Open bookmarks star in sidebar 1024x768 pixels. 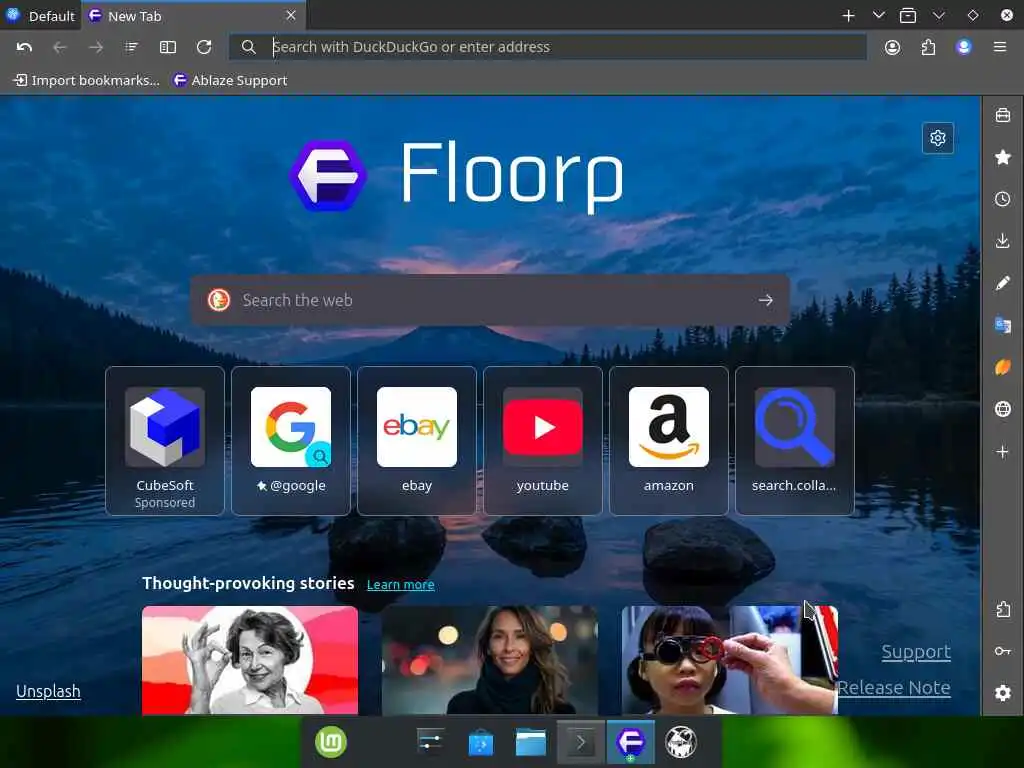pos(1002,157)
